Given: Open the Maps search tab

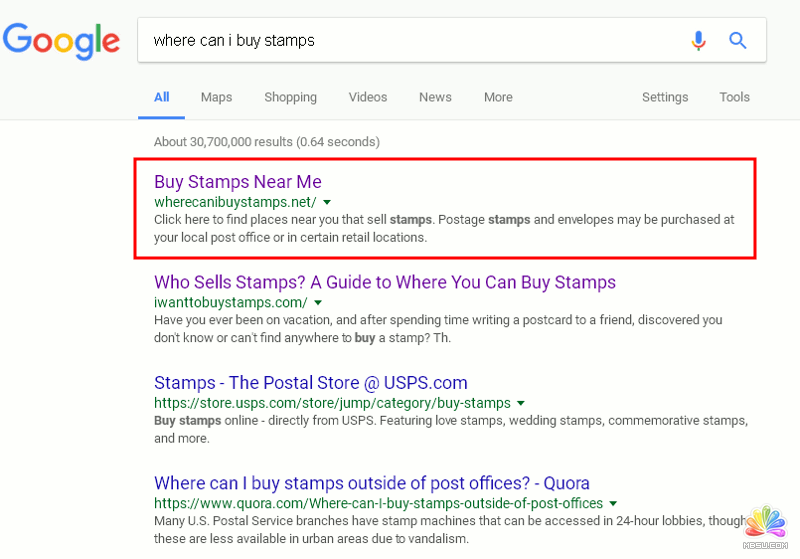Looking at the screenshot, I should [216, 97].
